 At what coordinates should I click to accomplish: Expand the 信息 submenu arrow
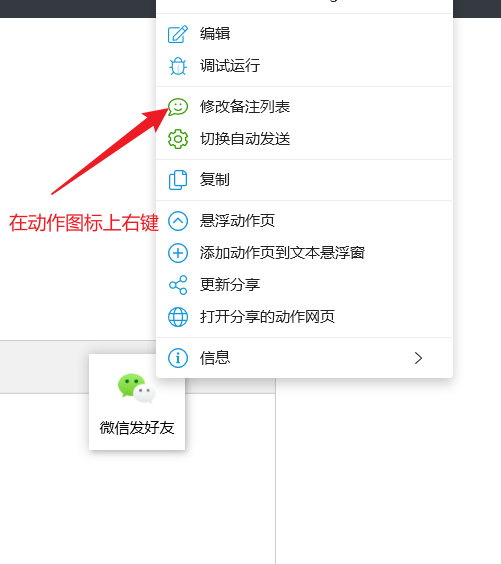418,358
